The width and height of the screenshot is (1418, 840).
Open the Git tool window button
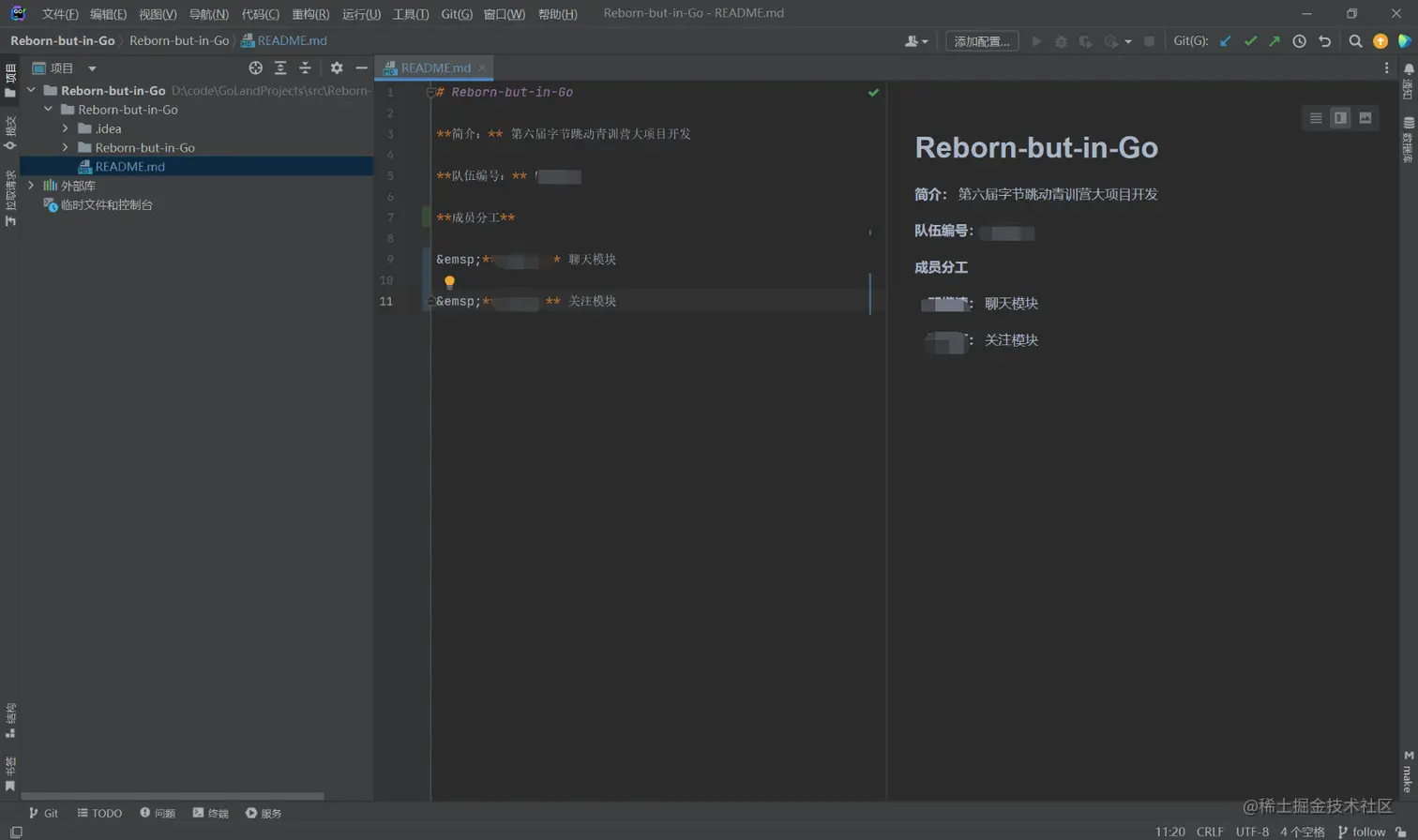click(43, 813)
